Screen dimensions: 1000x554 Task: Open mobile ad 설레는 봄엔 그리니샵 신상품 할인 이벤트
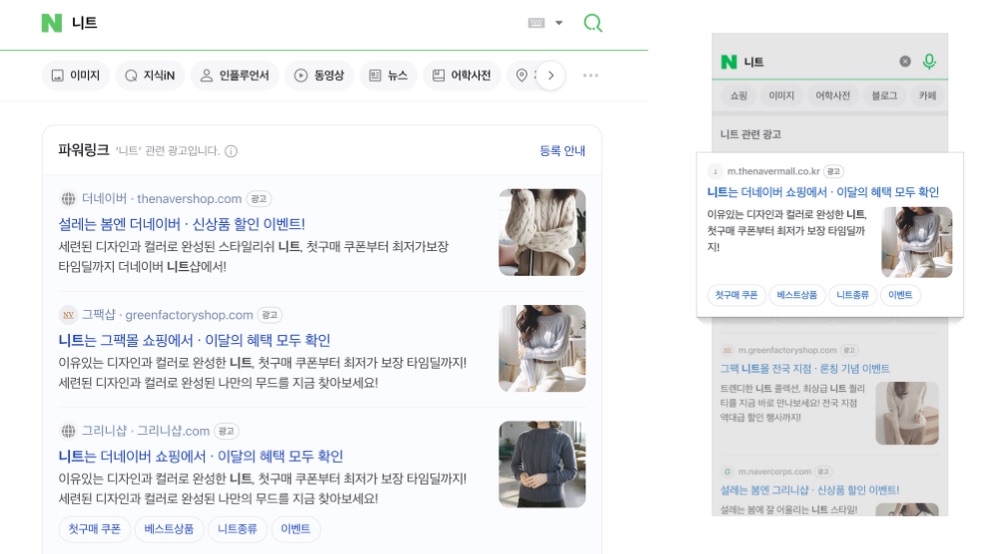pos(810,490)
